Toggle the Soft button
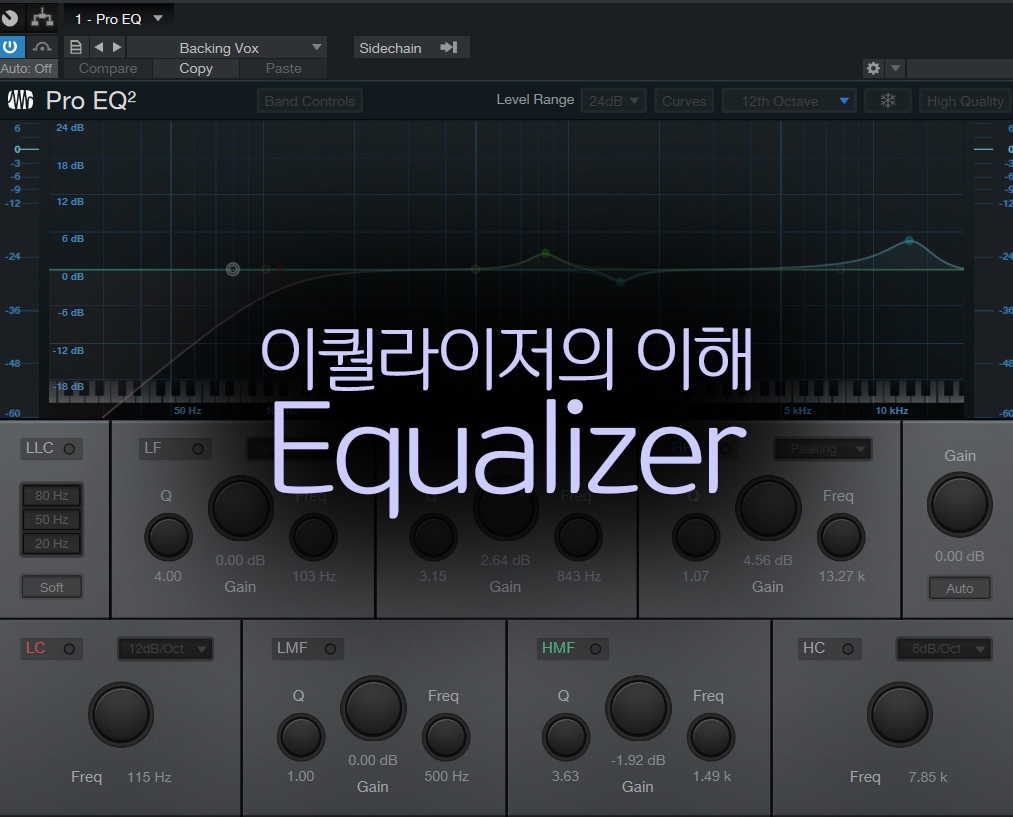 [x=52, y=587]
